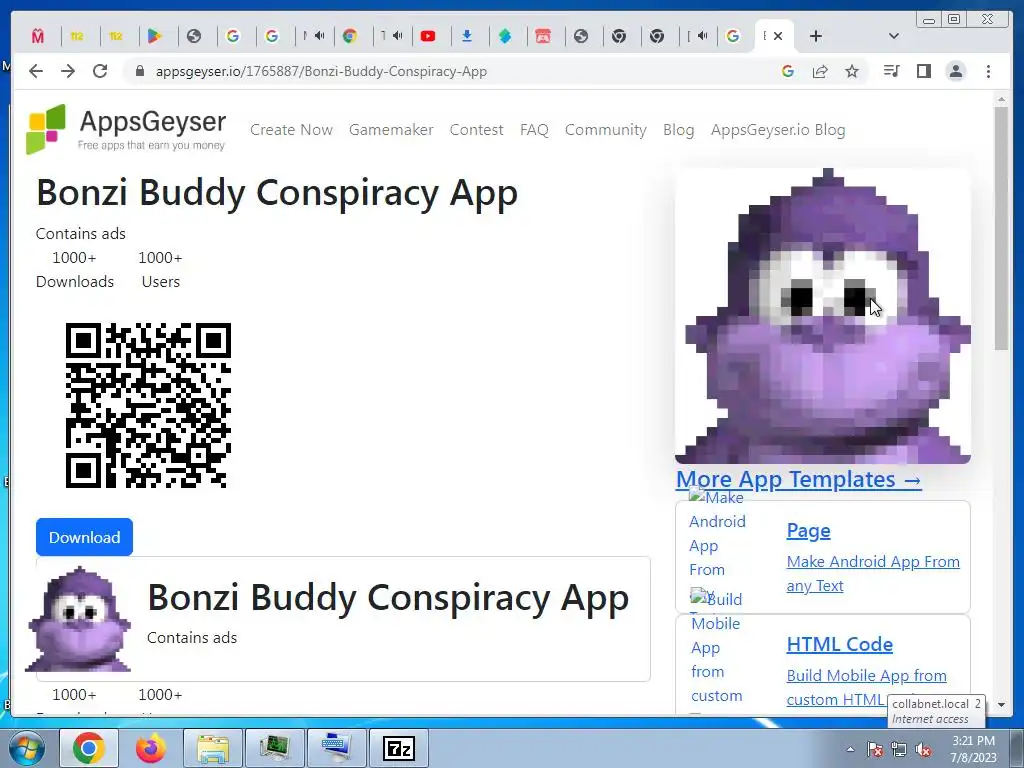The width and height of the screenshot is (1024, 768).
Task: Click the blue Download button
Action: [84, 537]
